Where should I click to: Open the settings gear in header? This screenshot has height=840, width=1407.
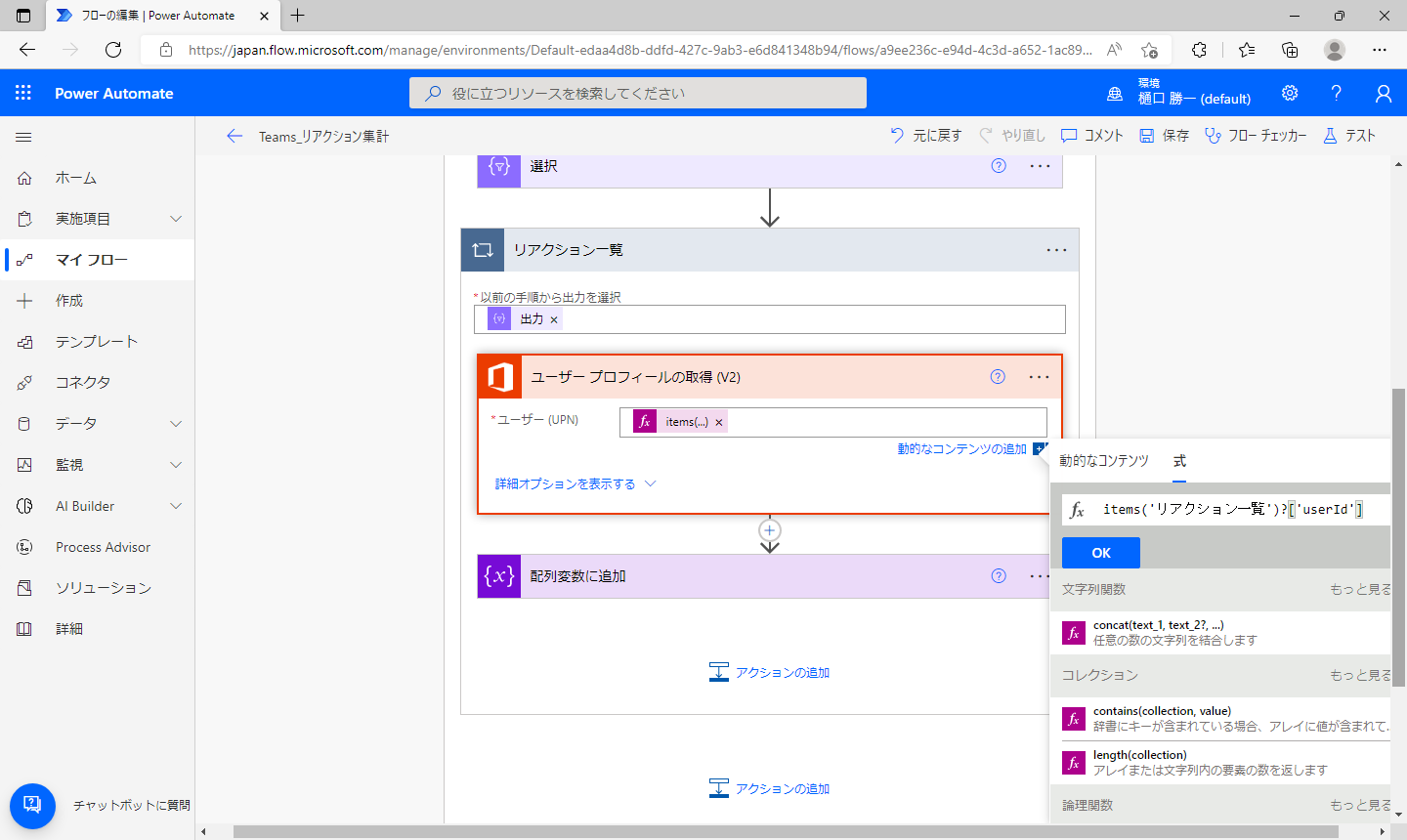pos(1290,93)
